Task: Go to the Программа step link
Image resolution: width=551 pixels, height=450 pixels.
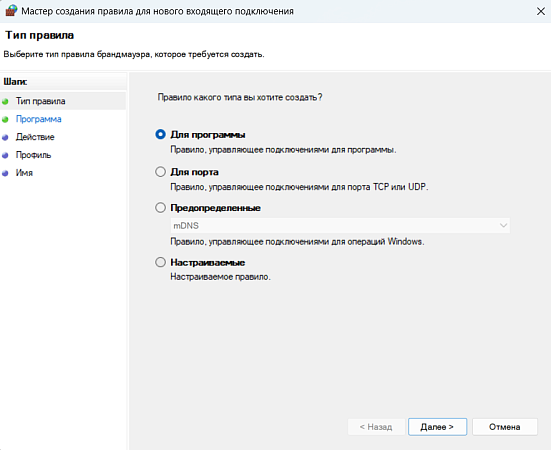Action: click(39, 119)
